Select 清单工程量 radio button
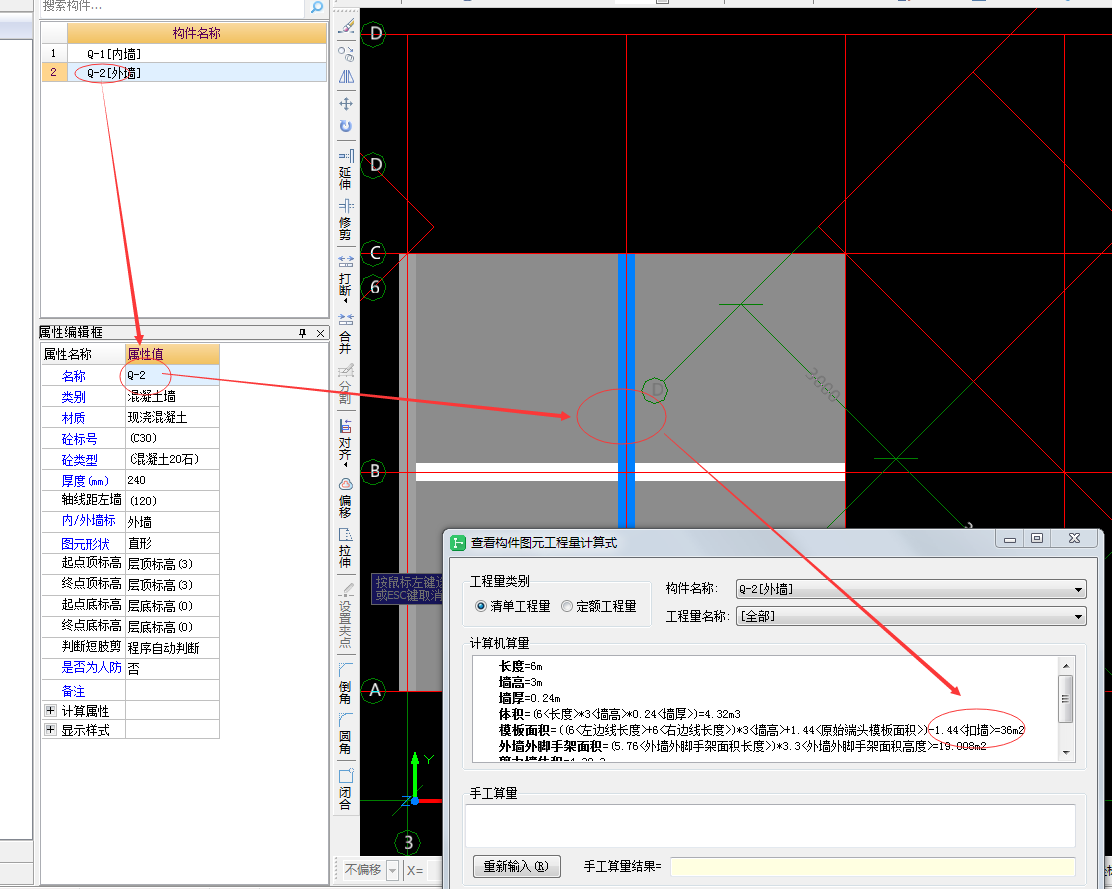The height and width of the screenshot is (889, 1112). pyautogui.click(x=481, y=606)
